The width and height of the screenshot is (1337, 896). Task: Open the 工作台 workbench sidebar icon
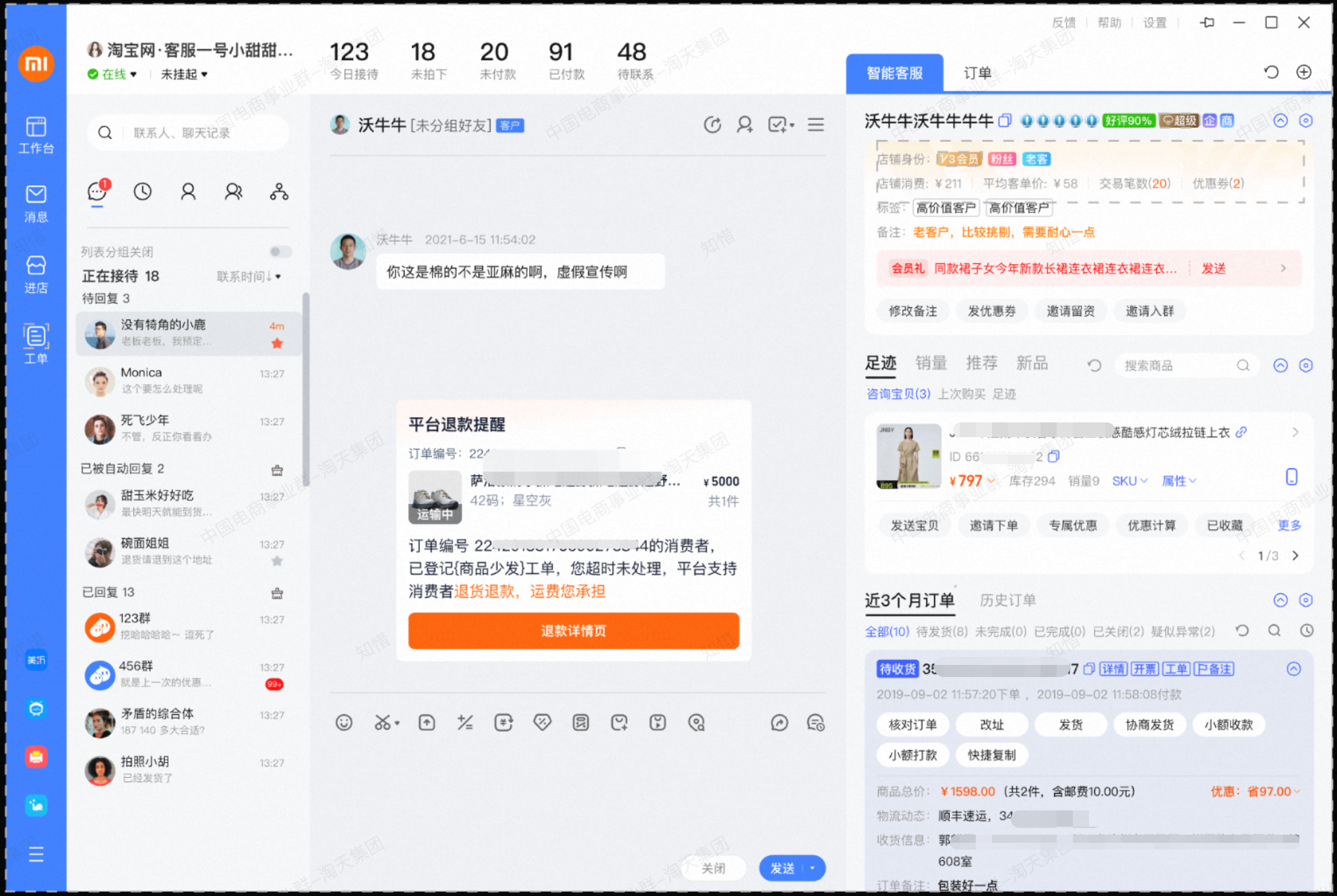(36, 134)
